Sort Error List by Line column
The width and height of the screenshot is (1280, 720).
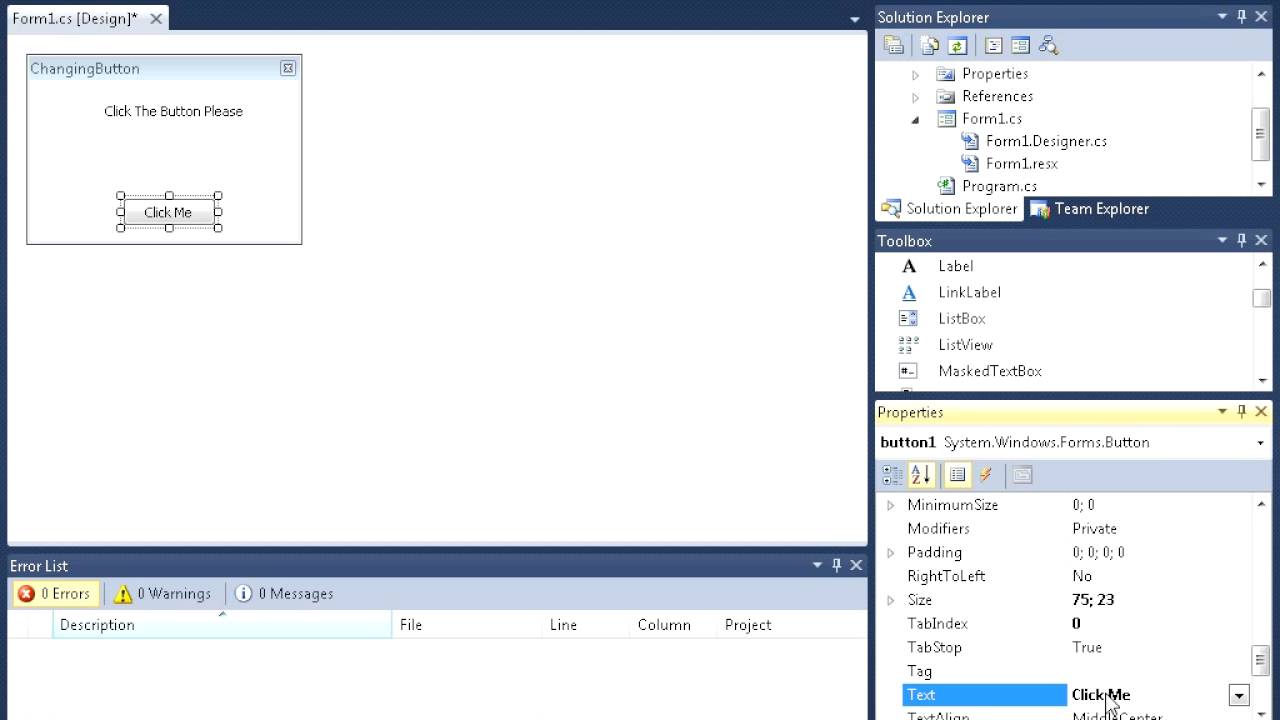(586, 625)
